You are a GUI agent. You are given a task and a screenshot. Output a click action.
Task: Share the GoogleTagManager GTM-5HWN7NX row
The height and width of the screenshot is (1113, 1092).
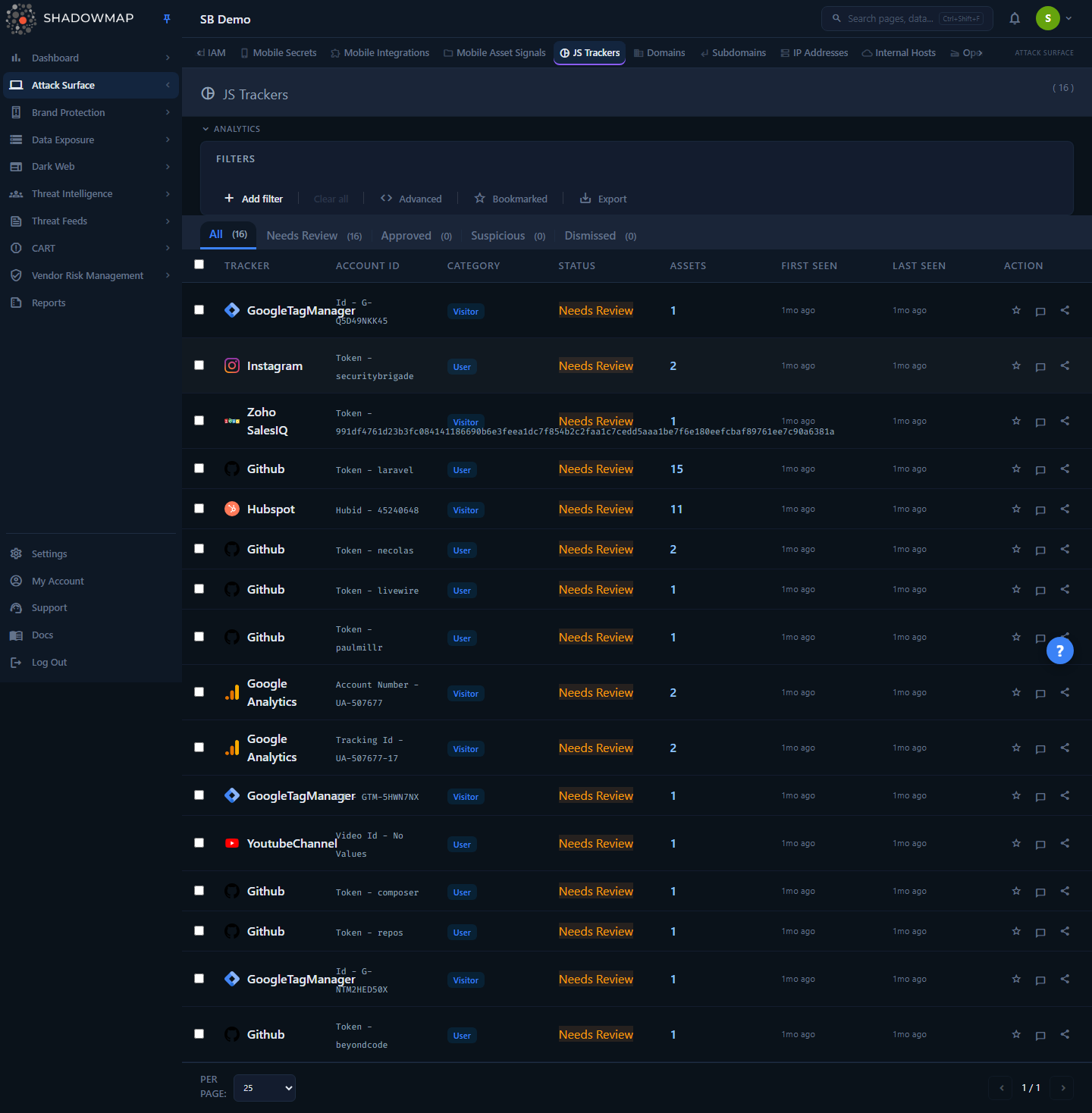[x=1065, y=795]
